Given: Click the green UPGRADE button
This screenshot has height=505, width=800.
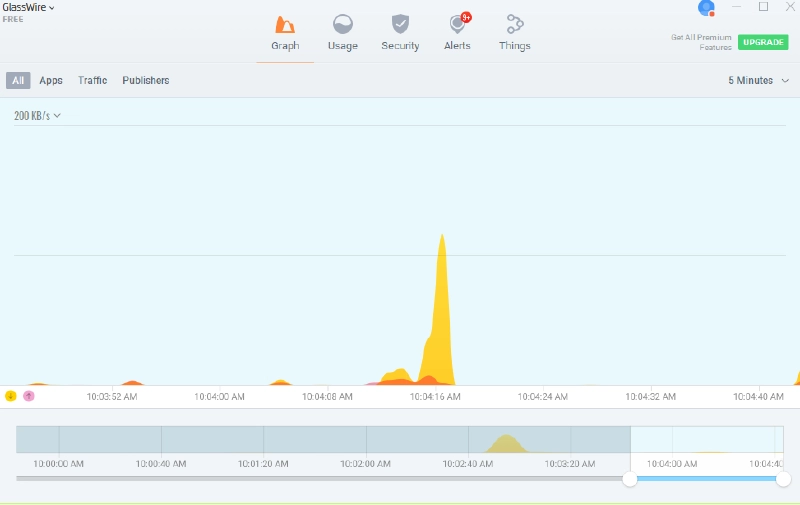Looking at the screenshot, I should (x=763, y=42).
